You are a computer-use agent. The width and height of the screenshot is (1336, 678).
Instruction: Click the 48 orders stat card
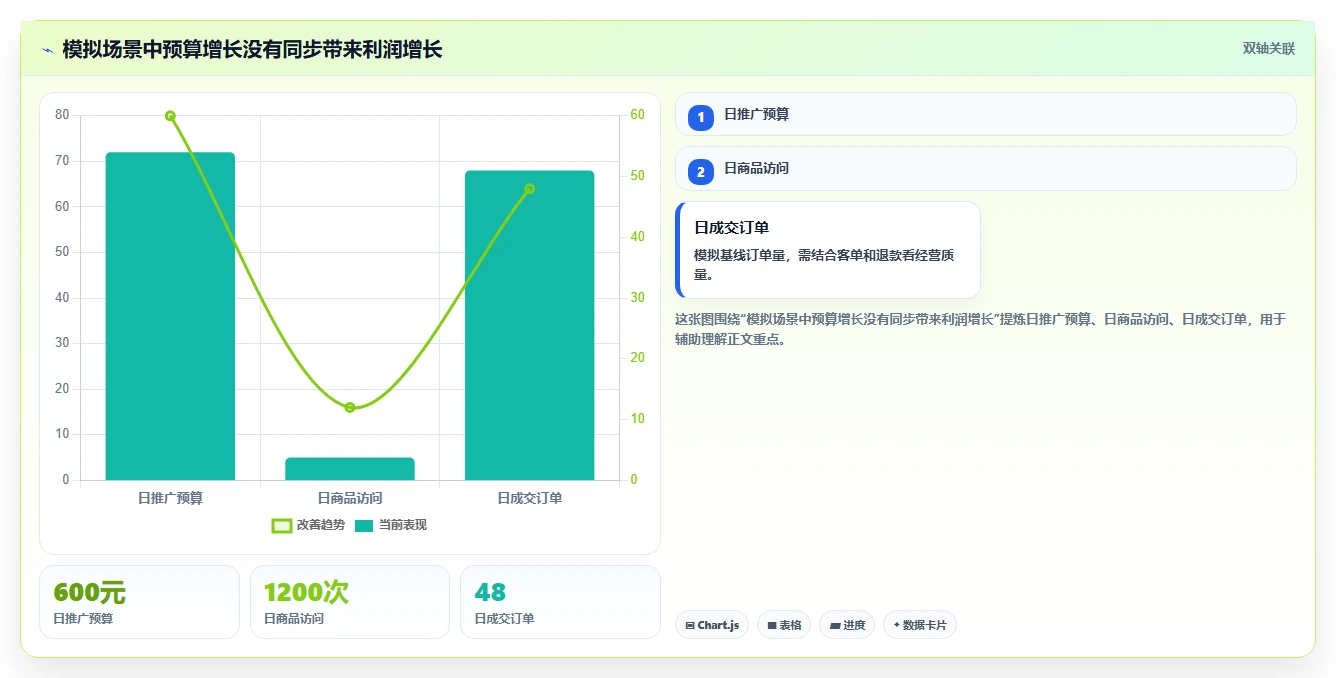560,602
